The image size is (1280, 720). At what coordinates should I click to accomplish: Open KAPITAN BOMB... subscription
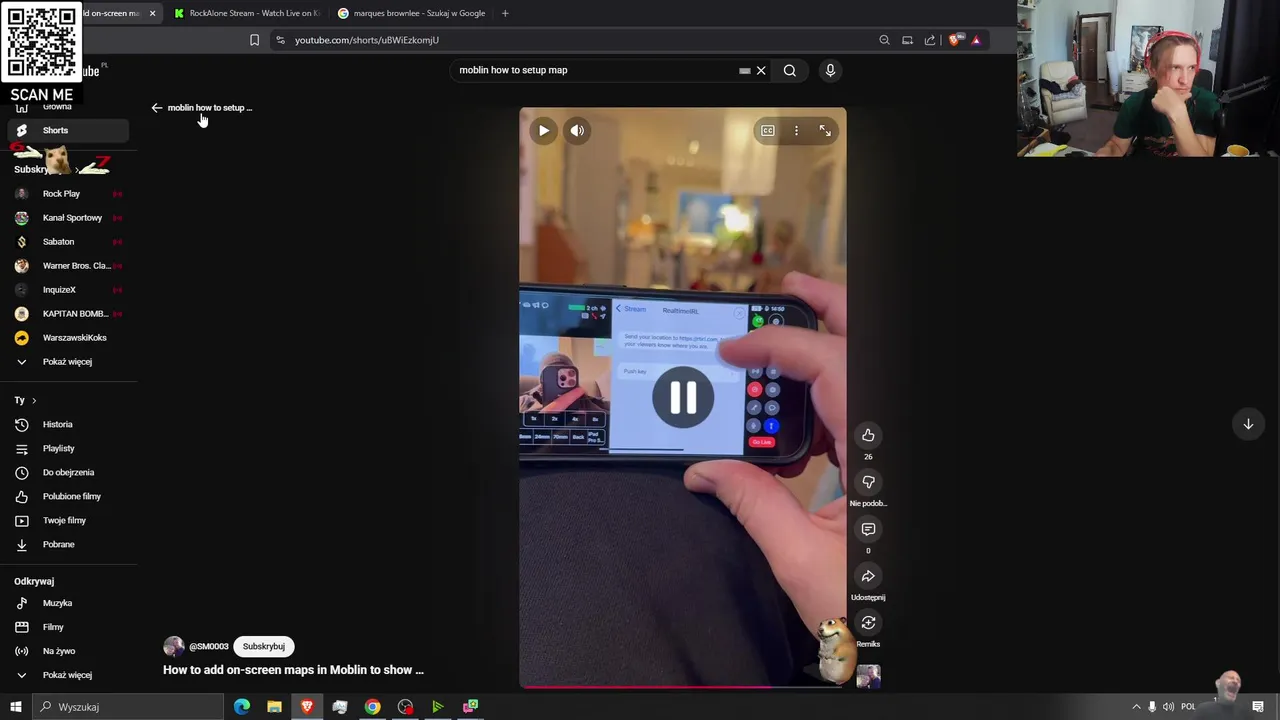click(x=68, y=313)
